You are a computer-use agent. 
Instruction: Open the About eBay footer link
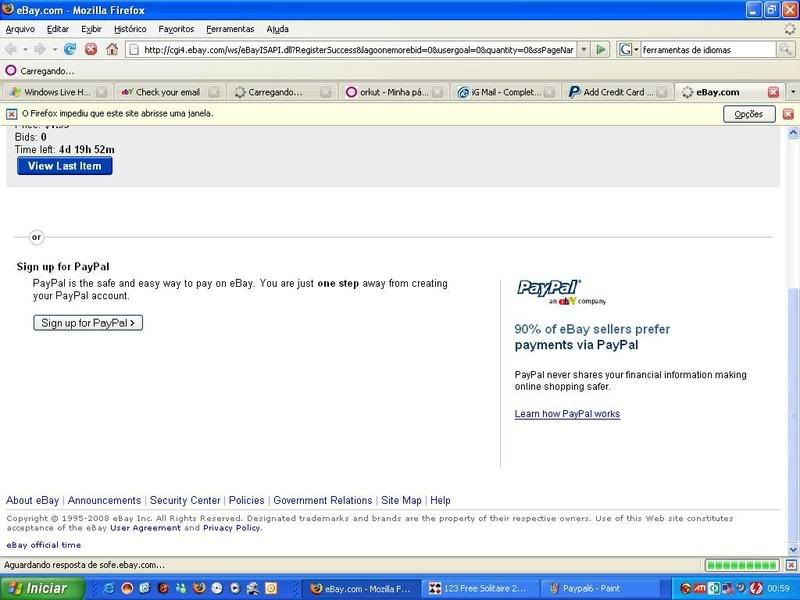pos(33,501)
